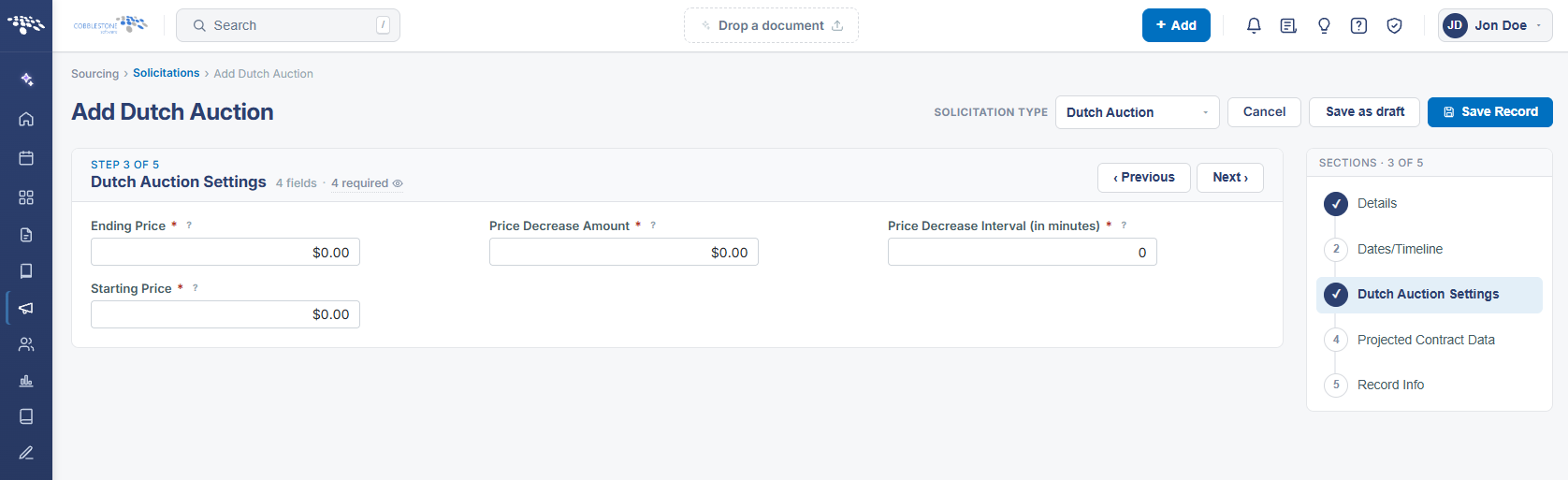1568x480 pixels.
Task: Click the Starting Price input field
Action: tap(225, 314)
